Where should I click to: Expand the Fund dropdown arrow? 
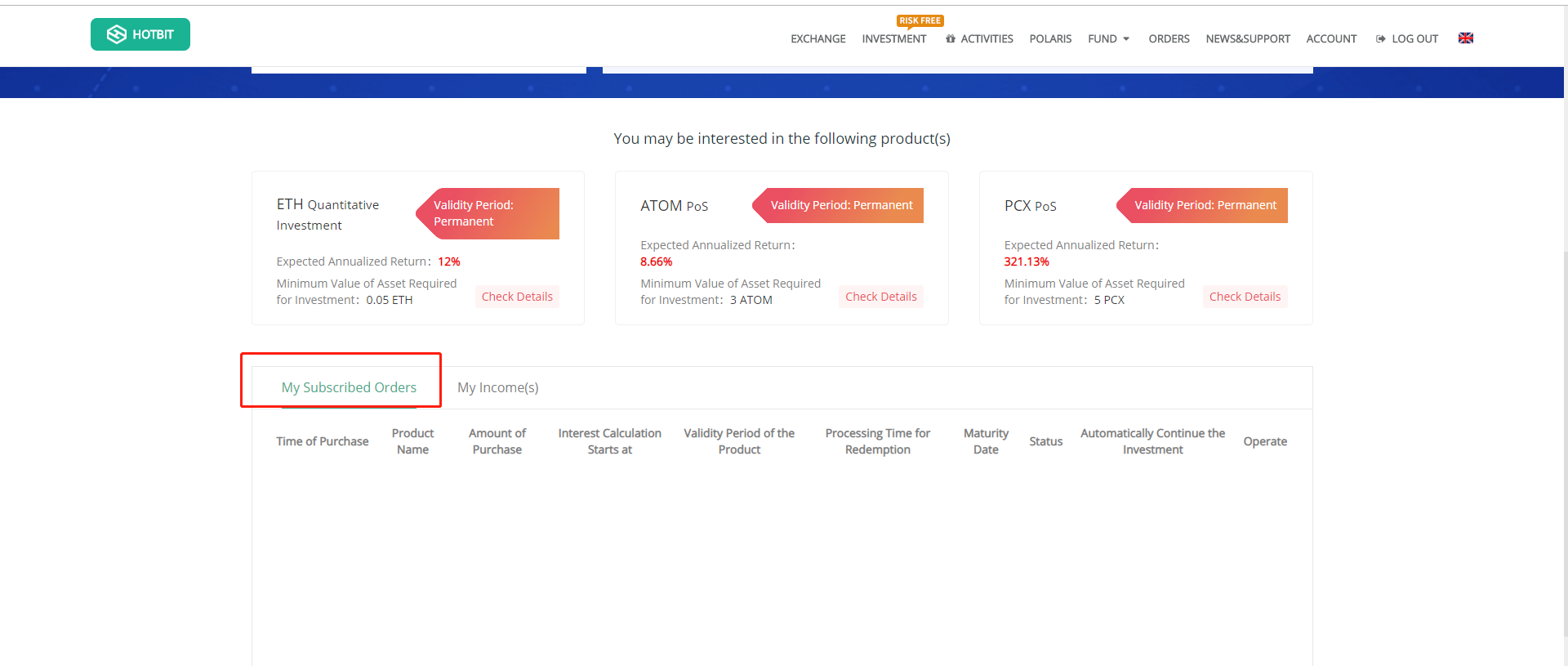tap(1126, 39)
